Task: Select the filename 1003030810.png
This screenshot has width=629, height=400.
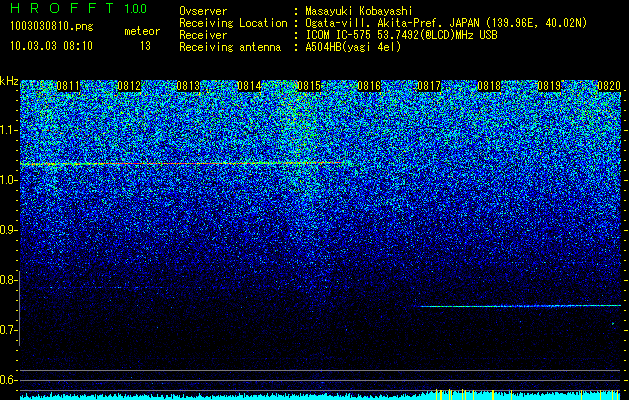Action: [52, 27]
